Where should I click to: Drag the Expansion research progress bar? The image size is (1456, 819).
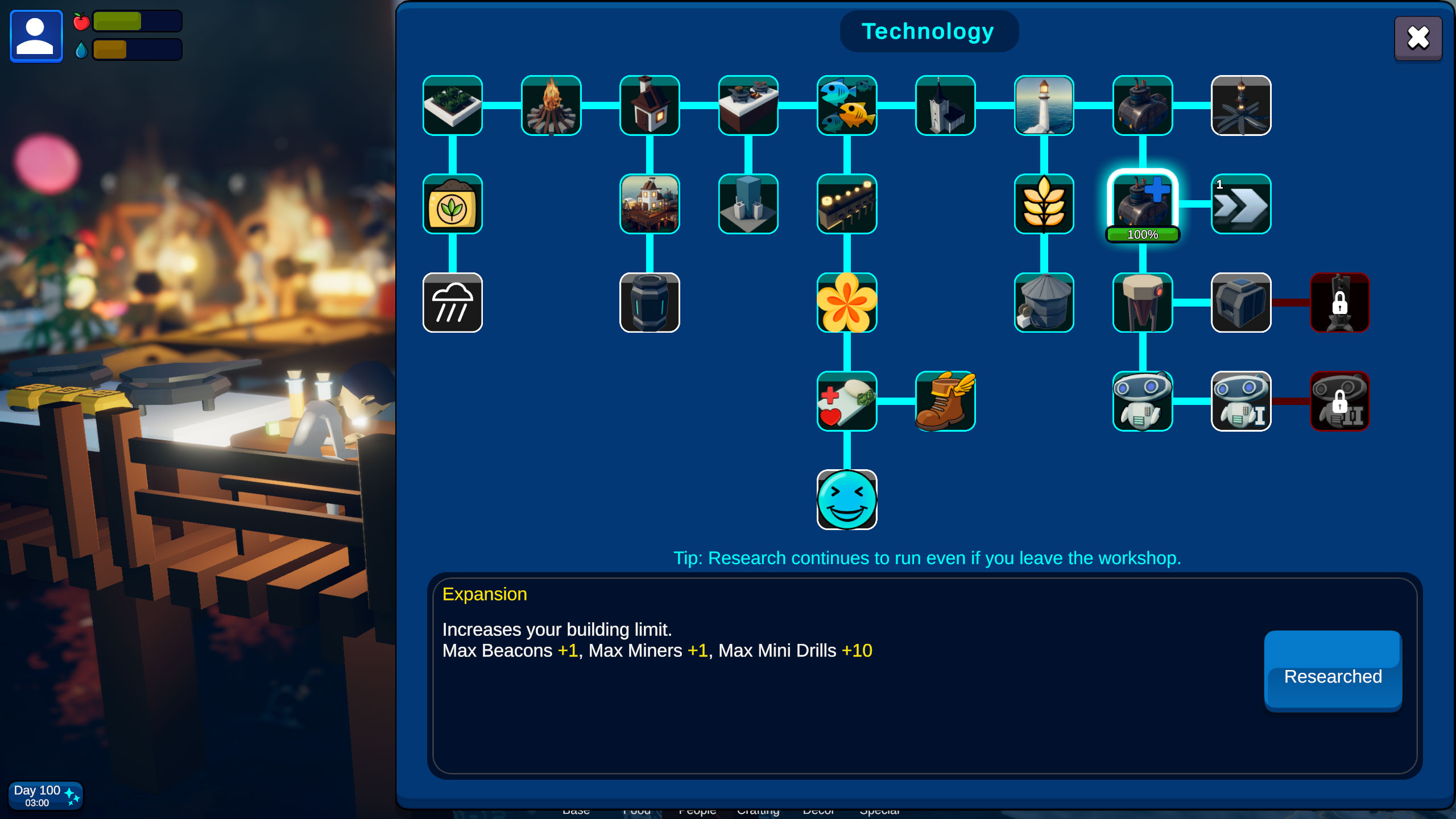1143,234
